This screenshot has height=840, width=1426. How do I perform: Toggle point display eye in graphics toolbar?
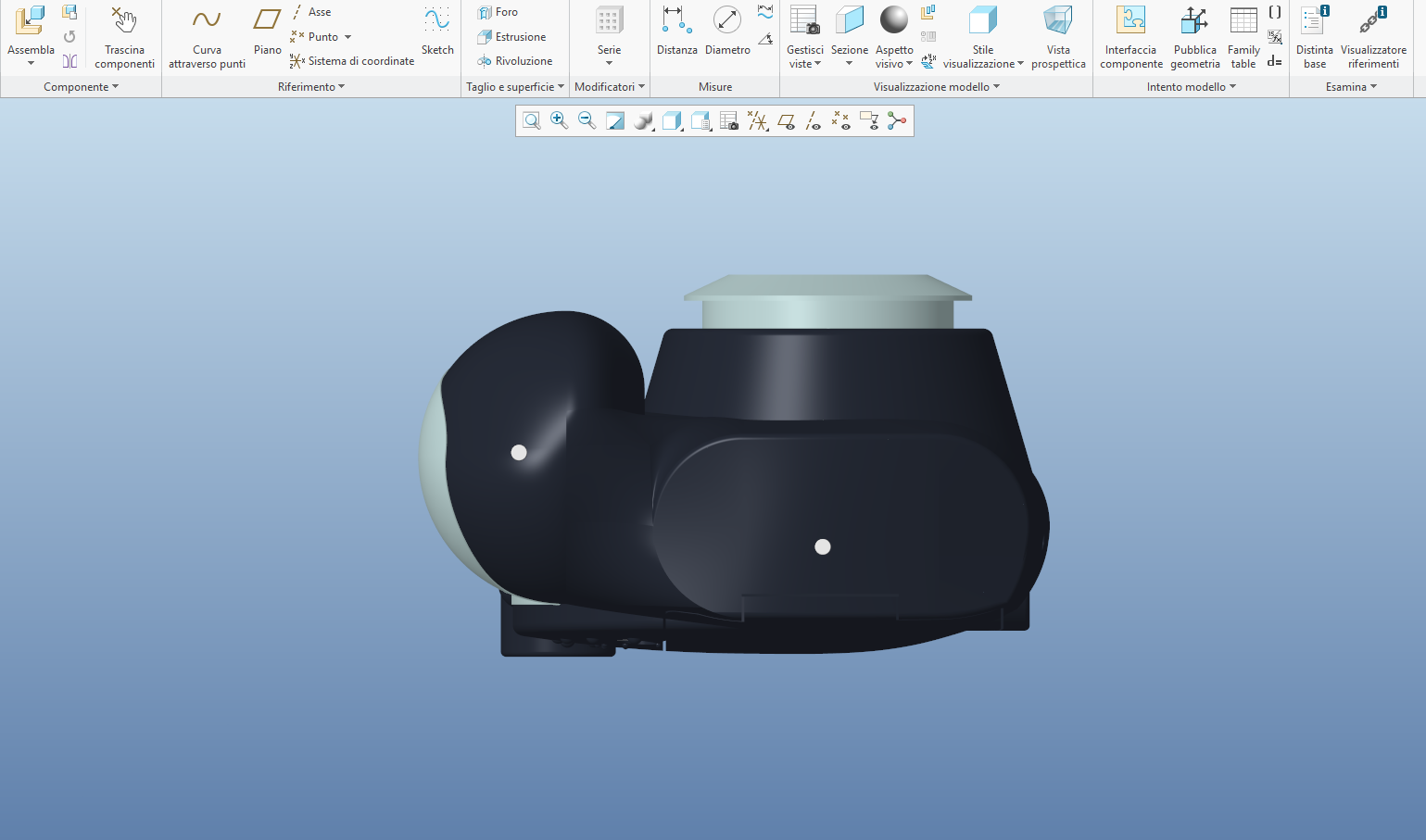840,121
